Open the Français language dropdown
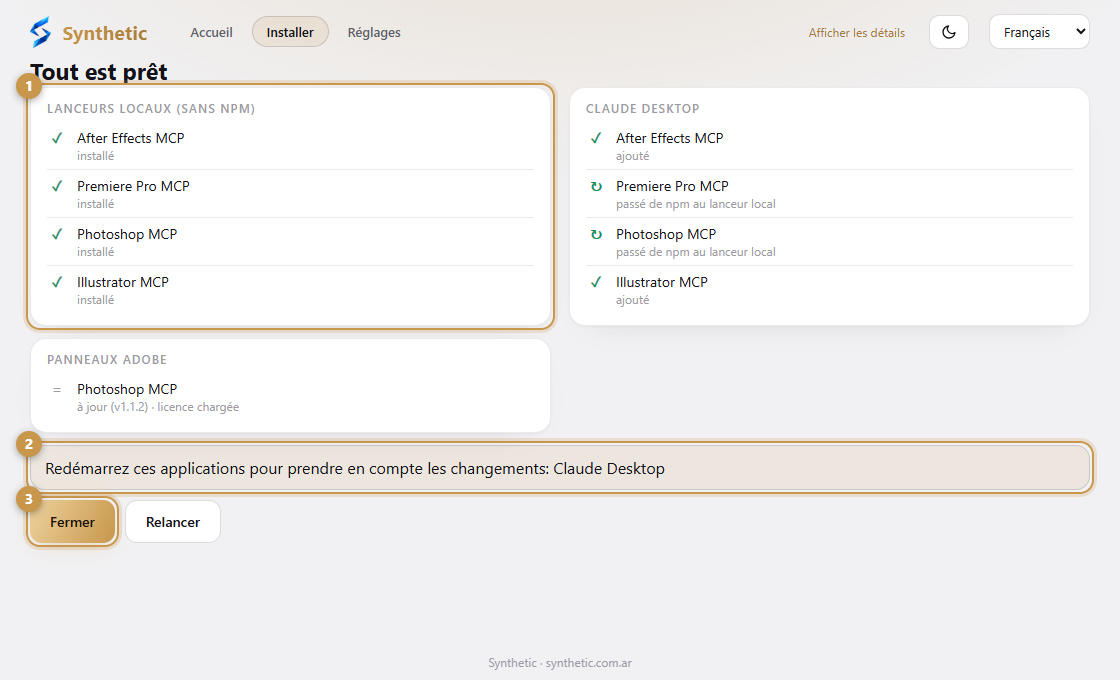1120x680 pixels. click(1039, 32)
